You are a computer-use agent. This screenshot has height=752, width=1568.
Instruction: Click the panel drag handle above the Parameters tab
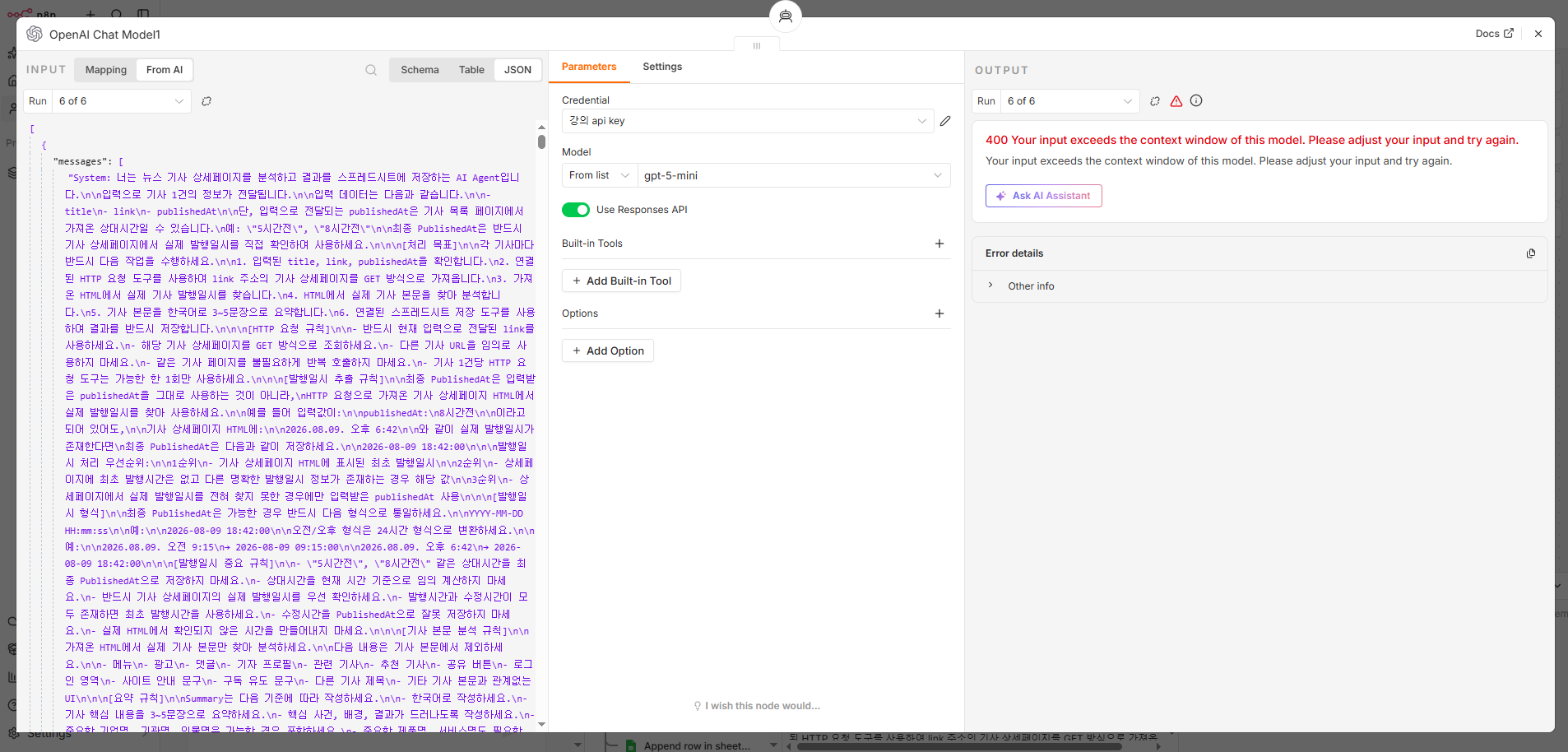click(x=757, y=46)
